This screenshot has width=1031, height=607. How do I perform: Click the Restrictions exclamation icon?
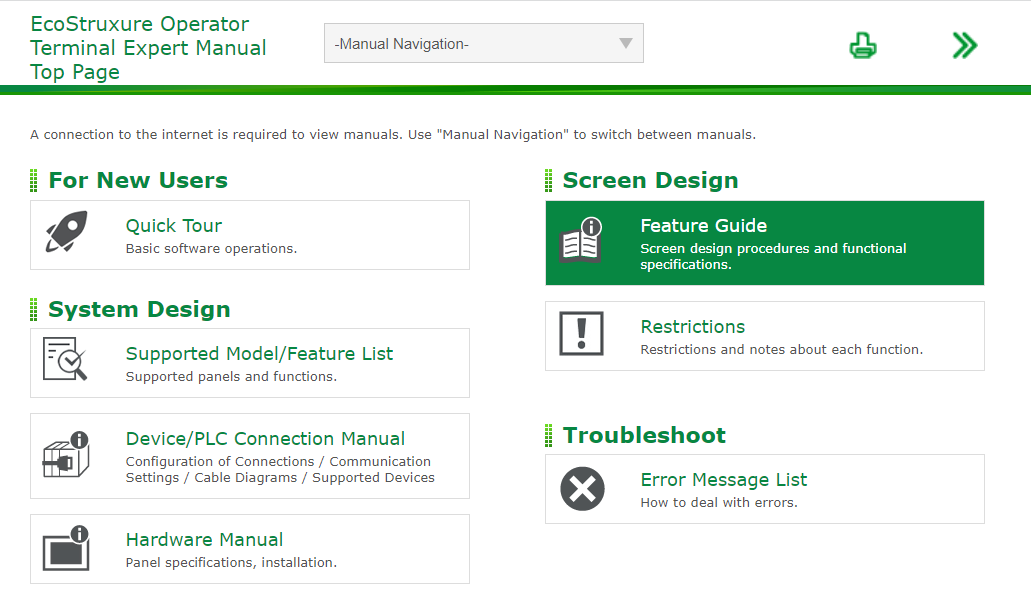coord(581,333)
